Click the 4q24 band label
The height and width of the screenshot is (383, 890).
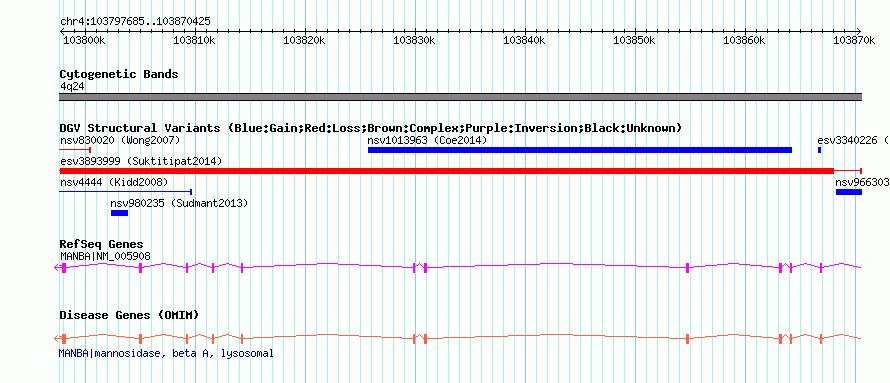(73, 86)
